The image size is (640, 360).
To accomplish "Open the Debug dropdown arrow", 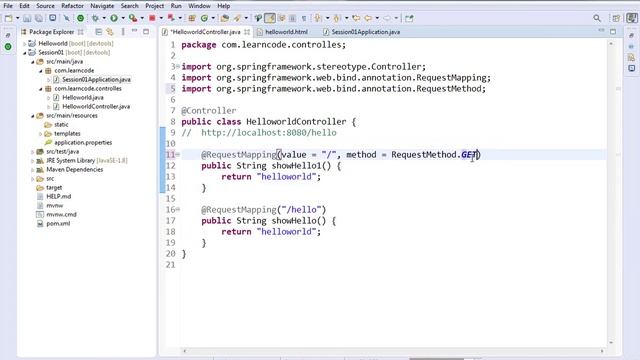I will (x=104, y=18).
